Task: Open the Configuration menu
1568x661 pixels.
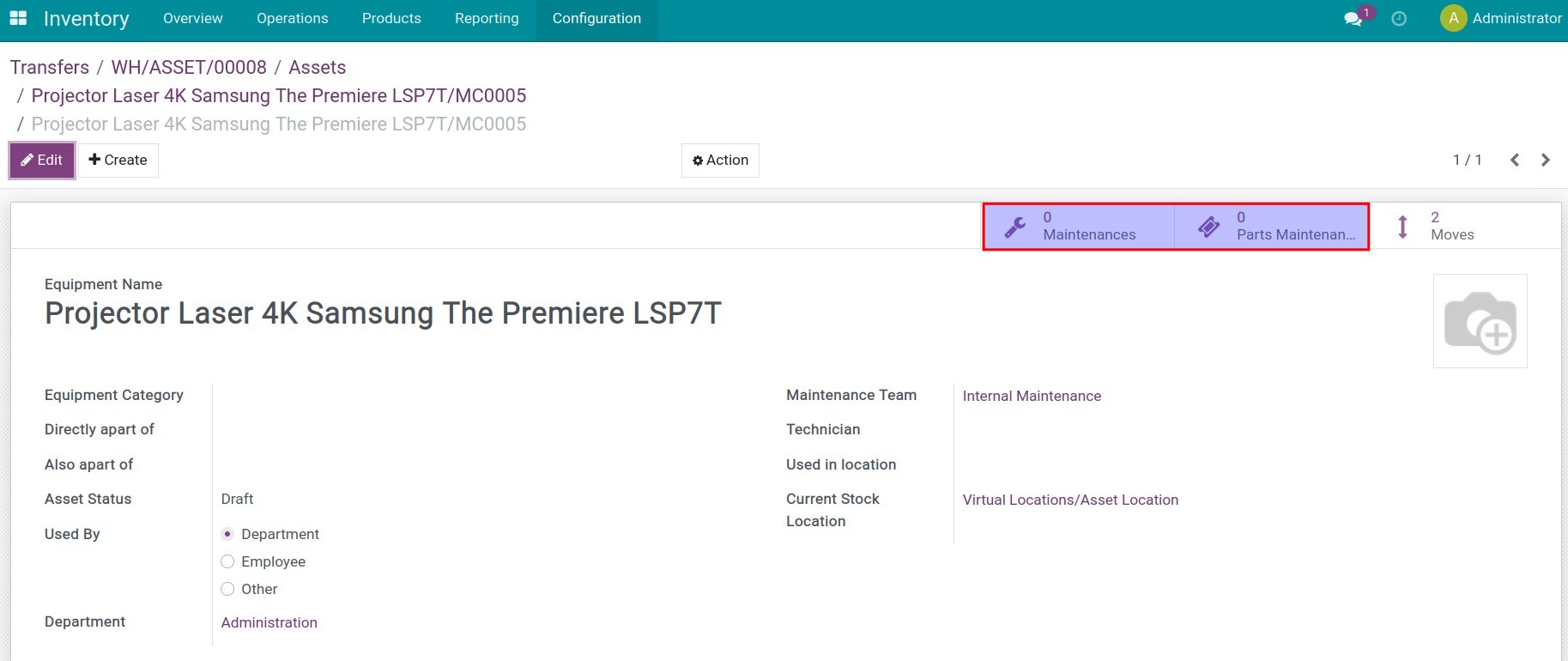Action: click(x=596, y=19)
